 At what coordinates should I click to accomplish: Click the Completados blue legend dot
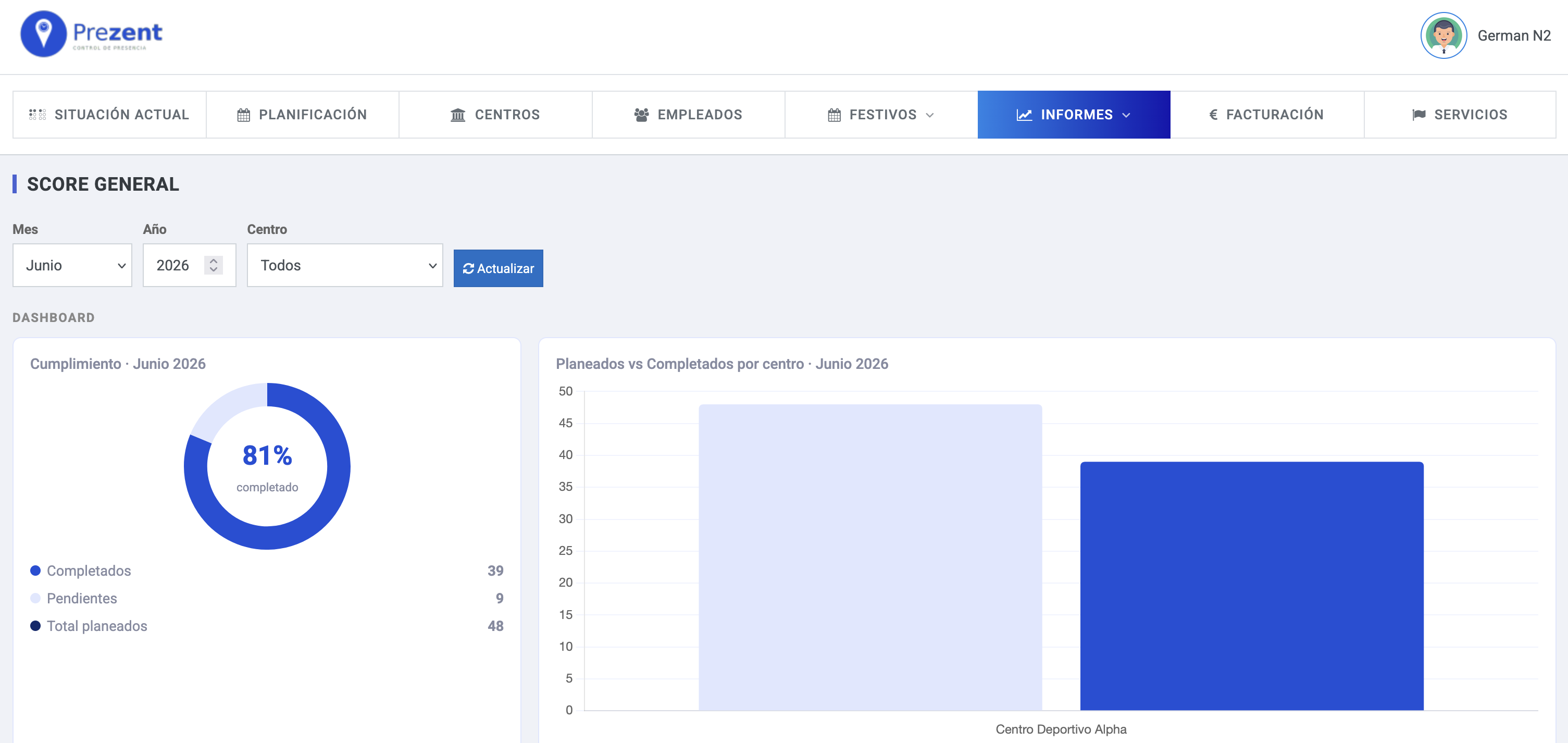coord(35,571)
